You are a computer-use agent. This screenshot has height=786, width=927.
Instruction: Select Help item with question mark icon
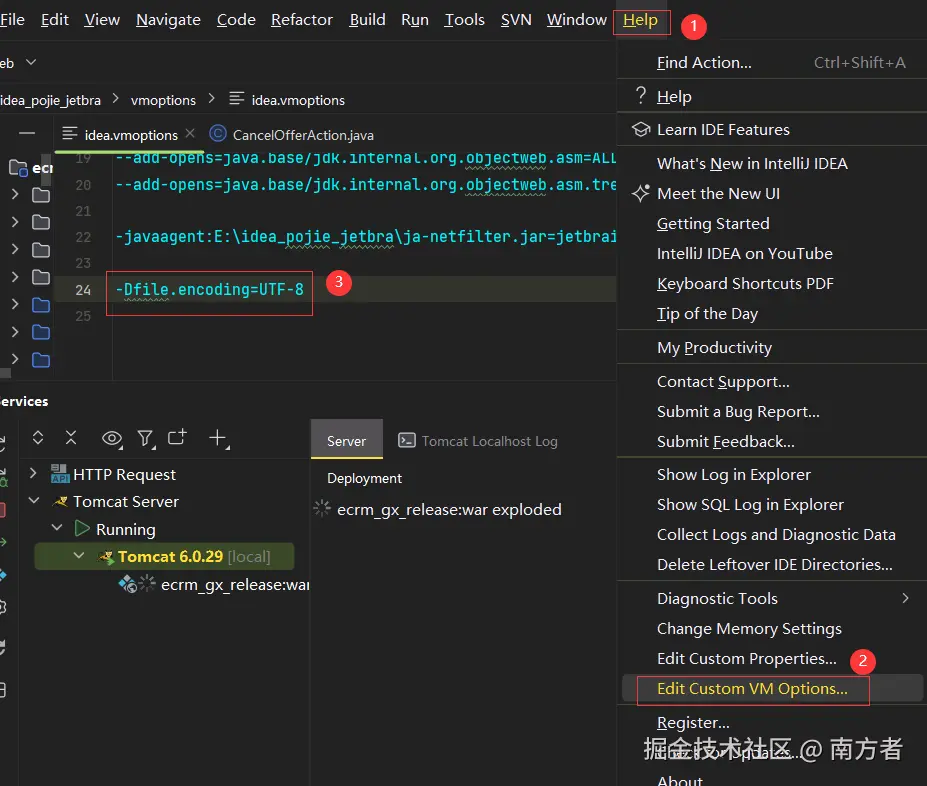pyautogui.click(x=772, y=96)
